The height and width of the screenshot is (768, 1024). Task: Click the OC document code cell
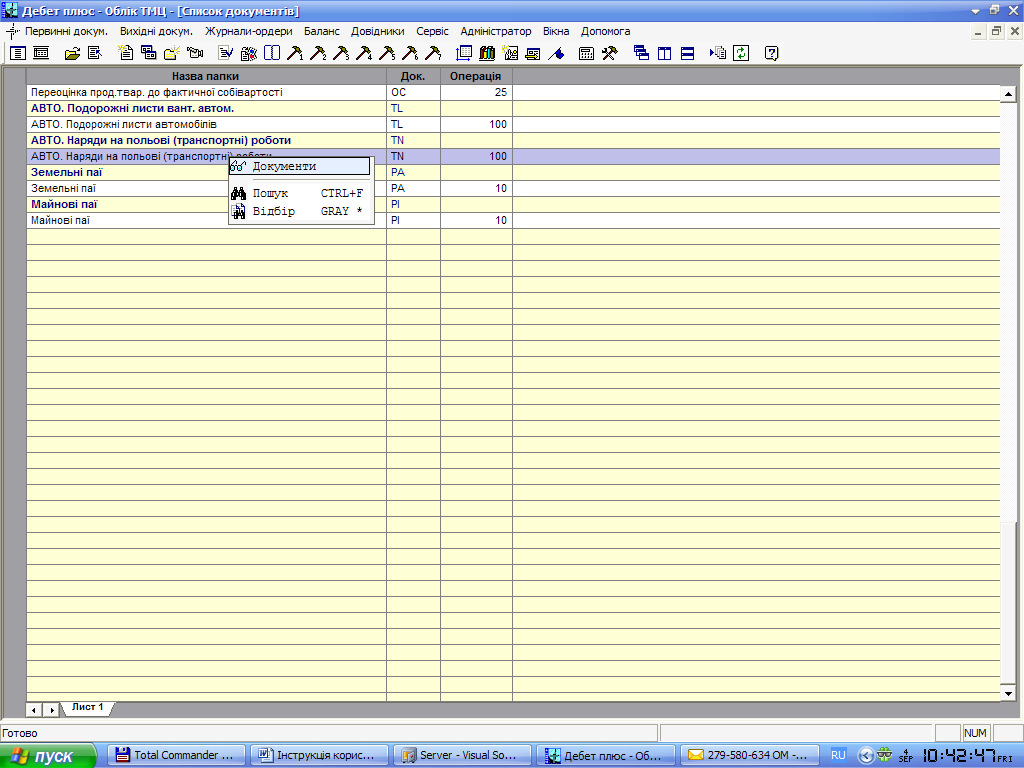click(x=413, y=93)
